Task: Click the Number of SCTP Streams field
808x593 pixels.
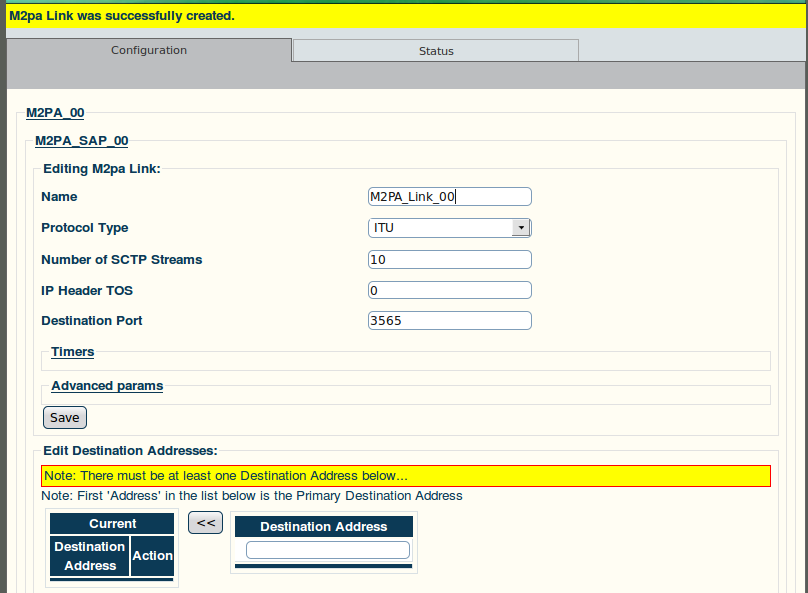Action: click(449, 260)
